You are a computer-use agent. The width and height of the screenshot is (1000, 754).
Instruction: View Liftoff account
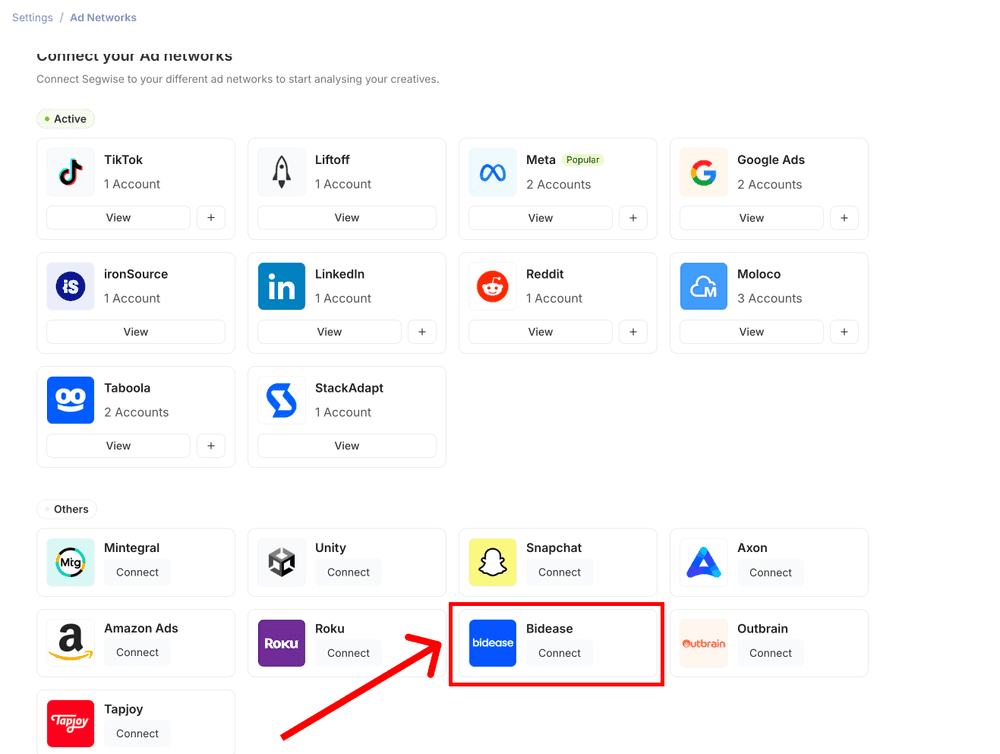[x=347, y=218]
